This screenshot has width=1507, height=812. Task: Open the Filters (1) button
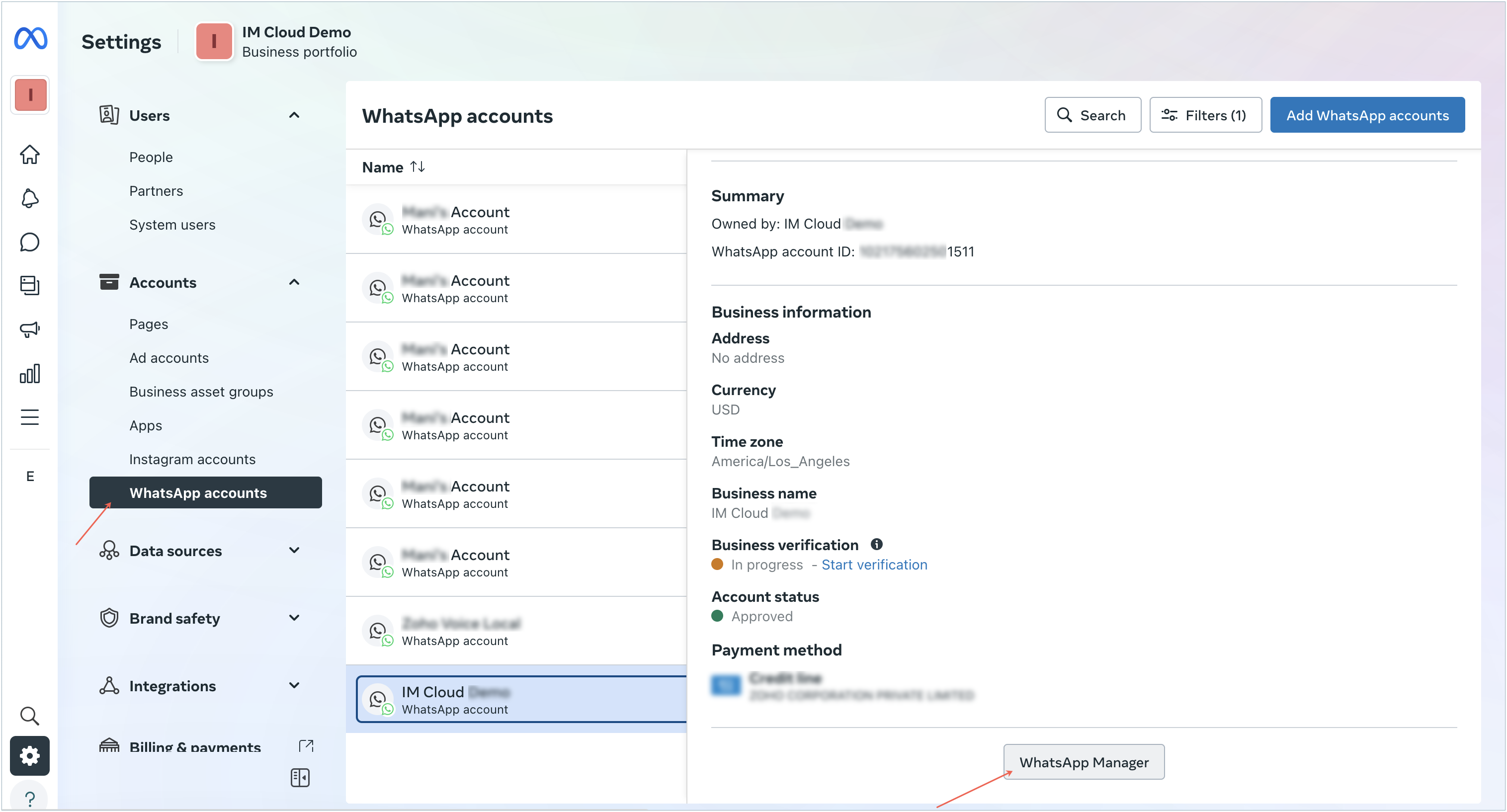pos(1205,115)
